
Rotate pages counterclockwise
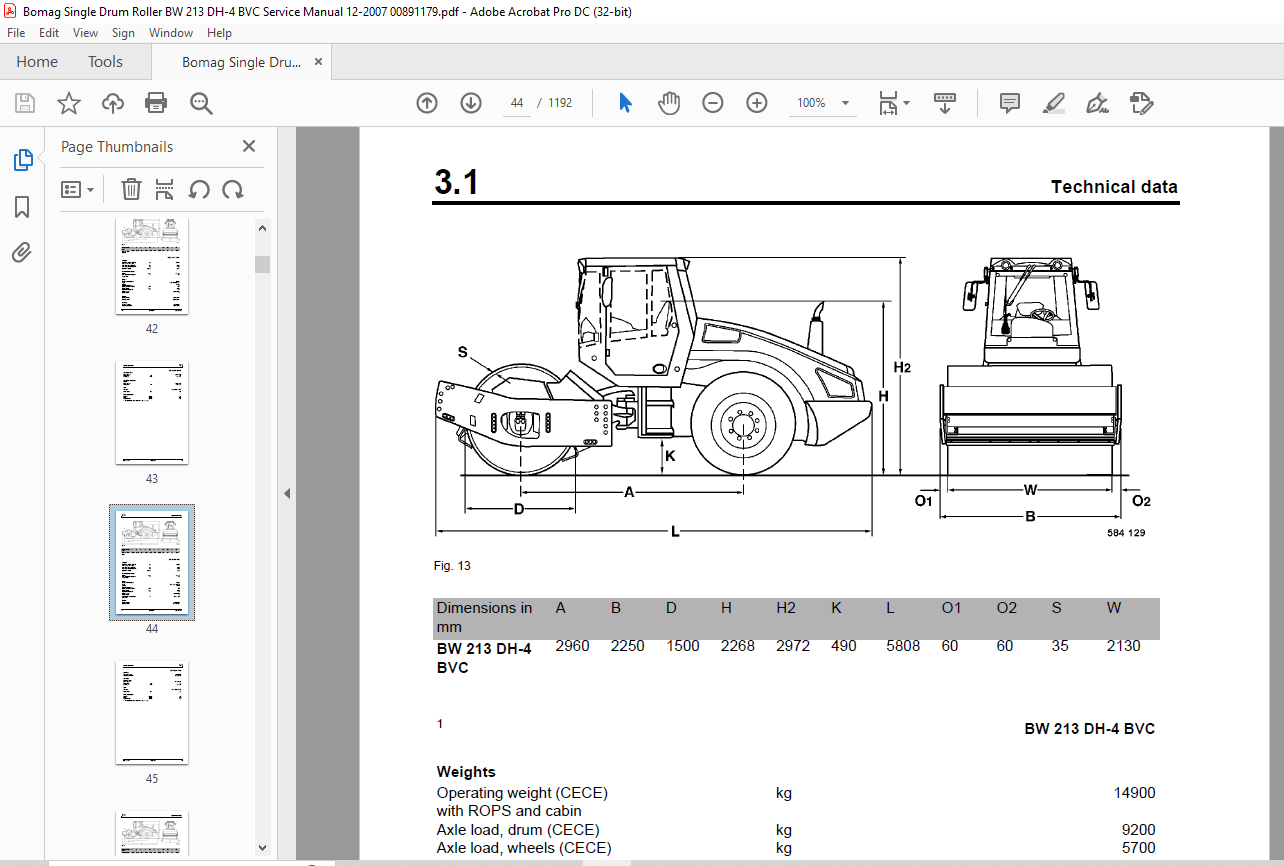click(x=199, y=189)
